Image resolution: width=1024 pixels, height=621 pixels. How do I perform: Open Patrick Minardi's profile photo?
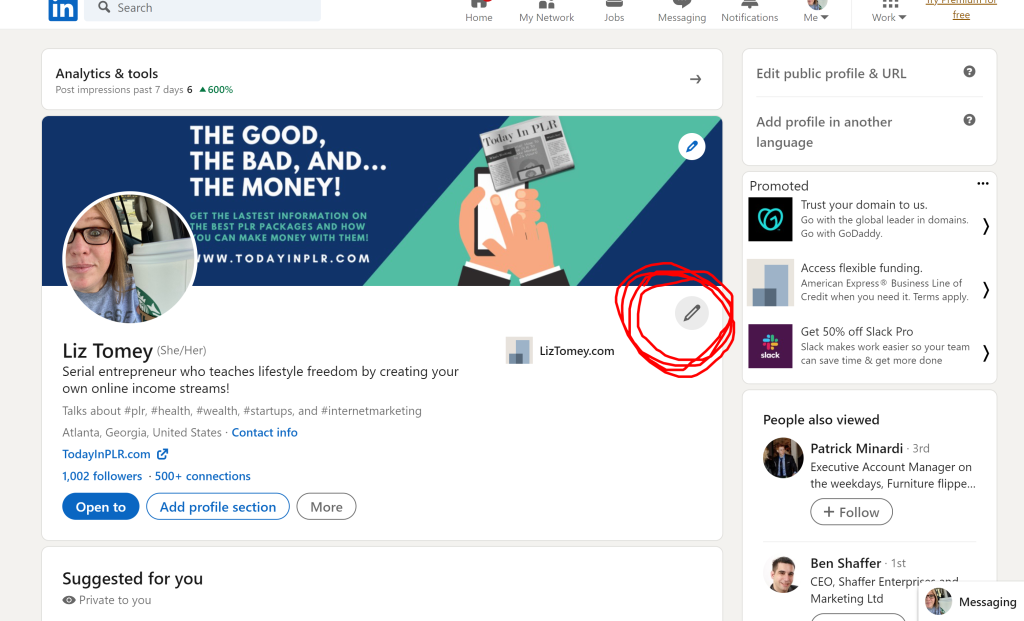pyautogui.click(x=783, y=458)
